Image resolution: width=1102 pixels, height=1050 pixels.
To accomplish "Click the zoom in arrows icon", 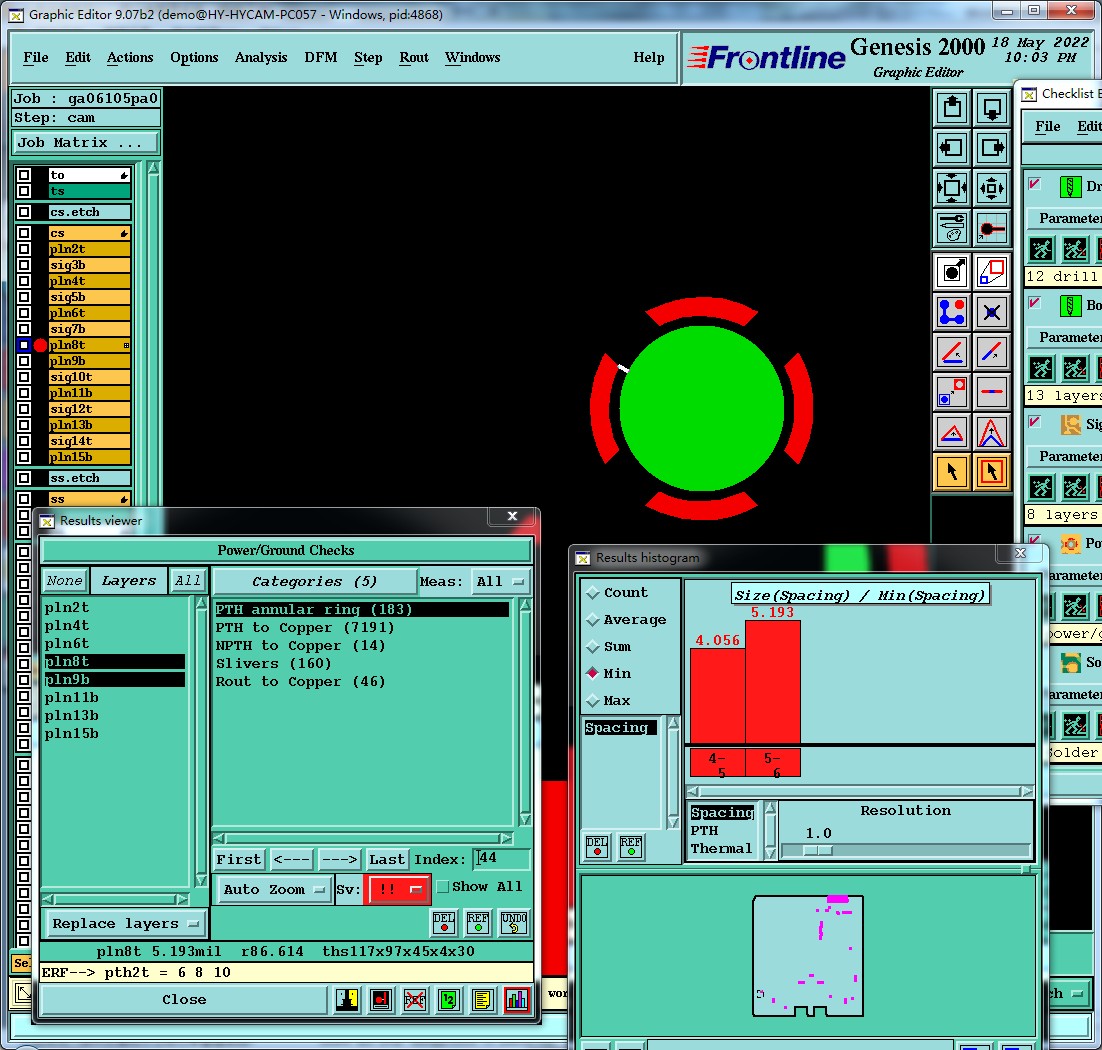I will click(x=952, y=188).
